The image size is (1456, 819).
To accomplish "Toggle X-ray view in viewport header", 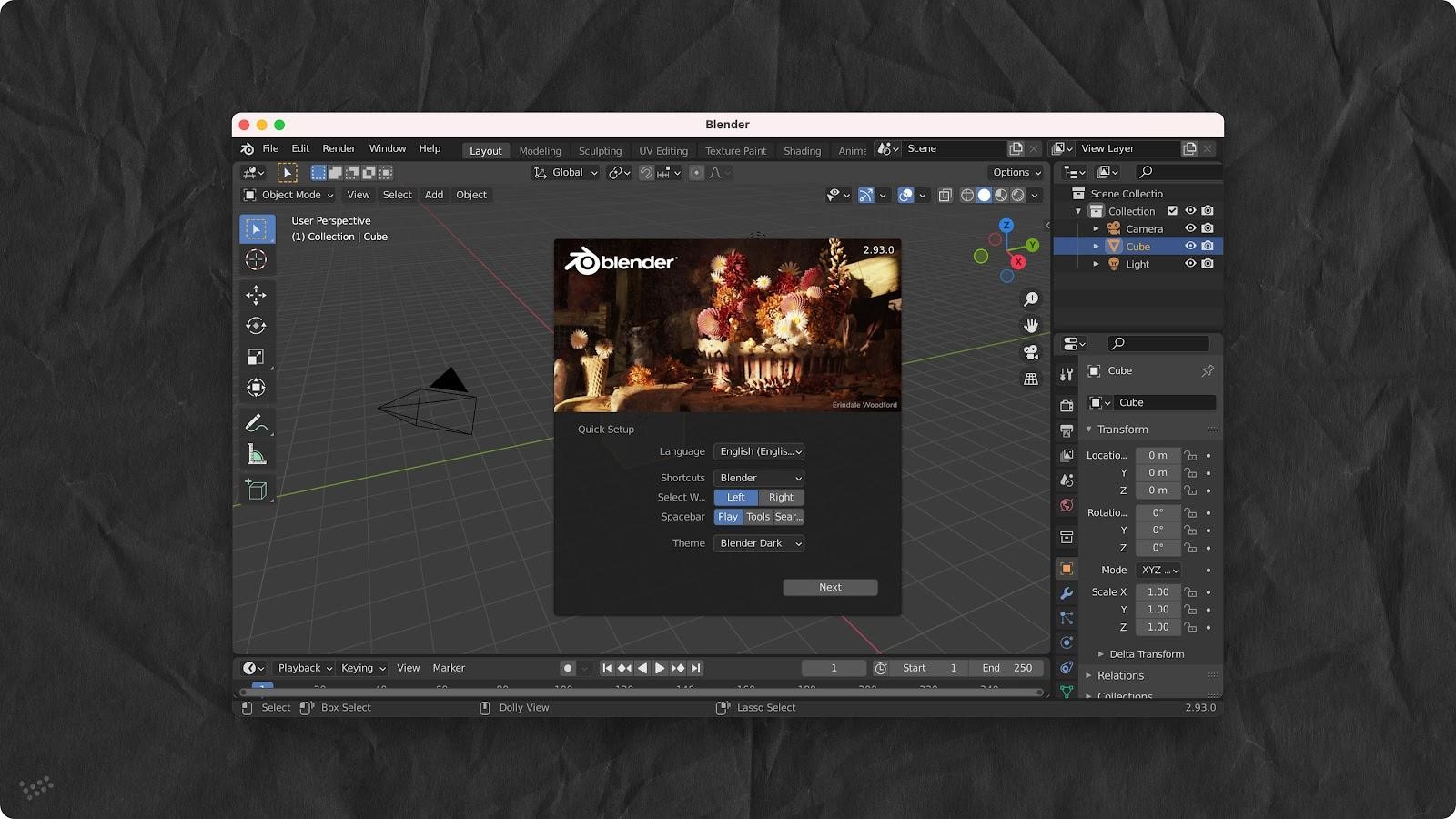I will [x=945, y=195].
